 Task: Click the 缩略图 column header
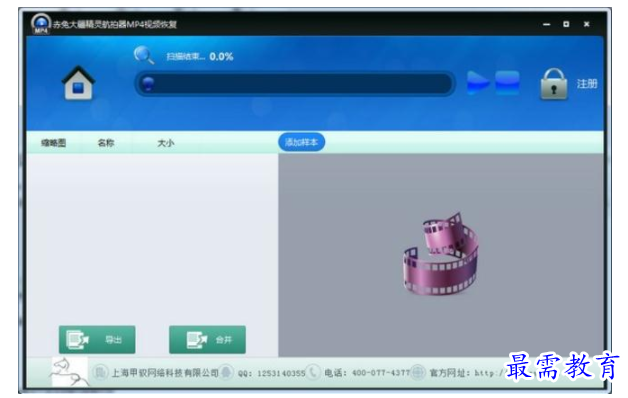tap(54, 143)
